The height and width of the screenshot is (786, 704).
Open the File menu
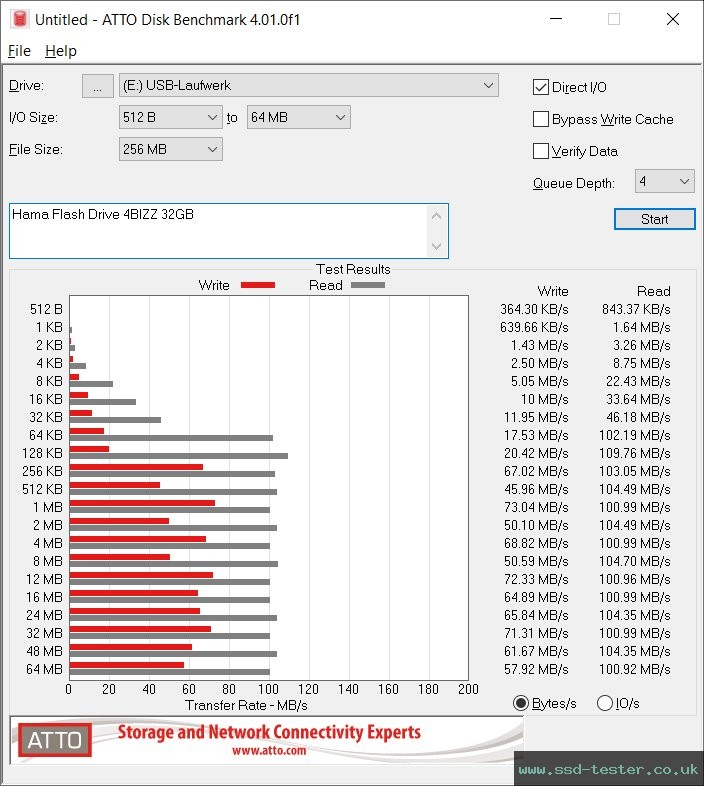[x=19, y=51]
